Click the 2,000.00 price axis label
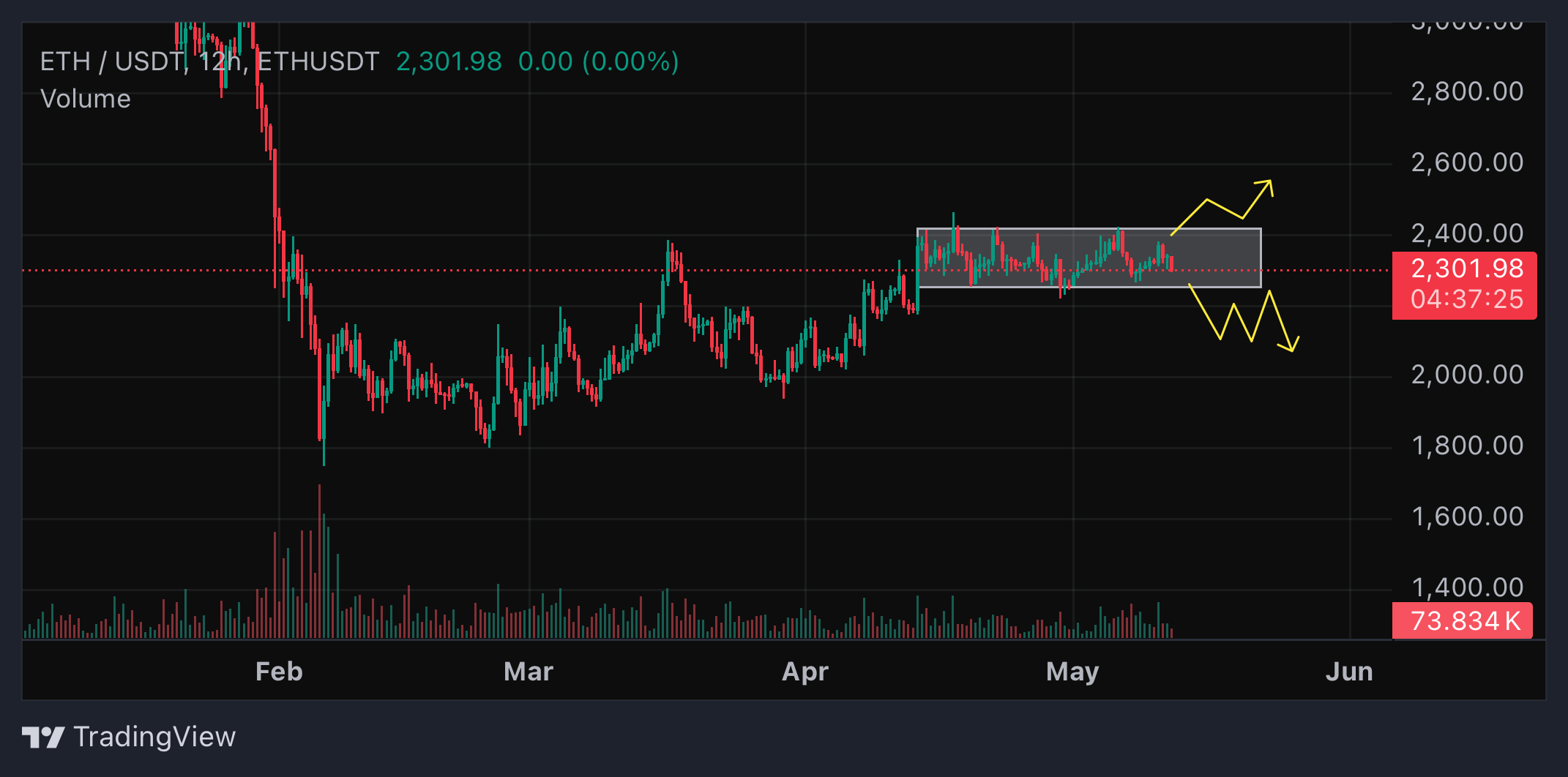The image size is (1568, 777). coord(1467,375)
